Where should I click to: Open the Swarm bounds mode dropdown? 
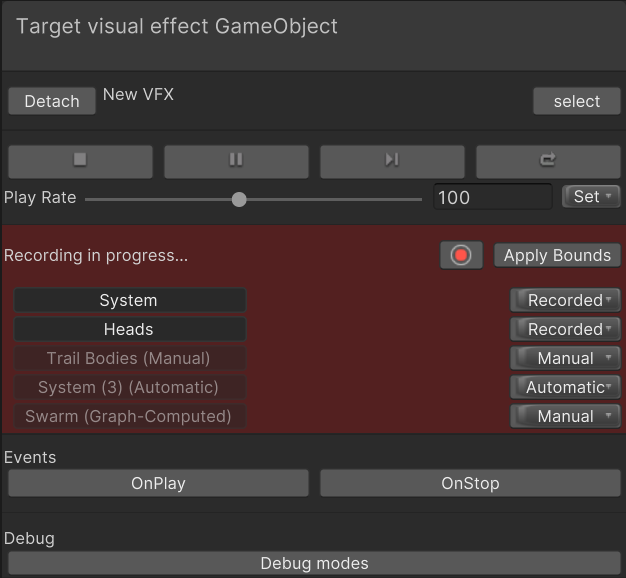click(x=565, y=416)
